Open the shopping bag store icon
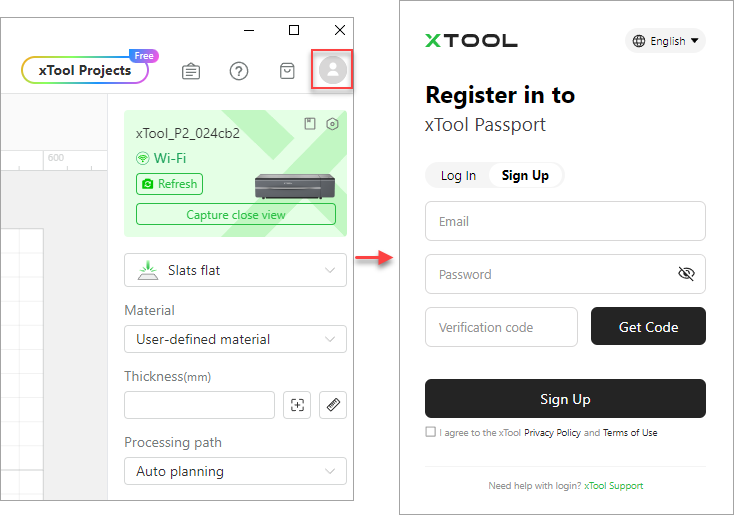The width and height of the screenshot is (734, 515). [287, 71]
